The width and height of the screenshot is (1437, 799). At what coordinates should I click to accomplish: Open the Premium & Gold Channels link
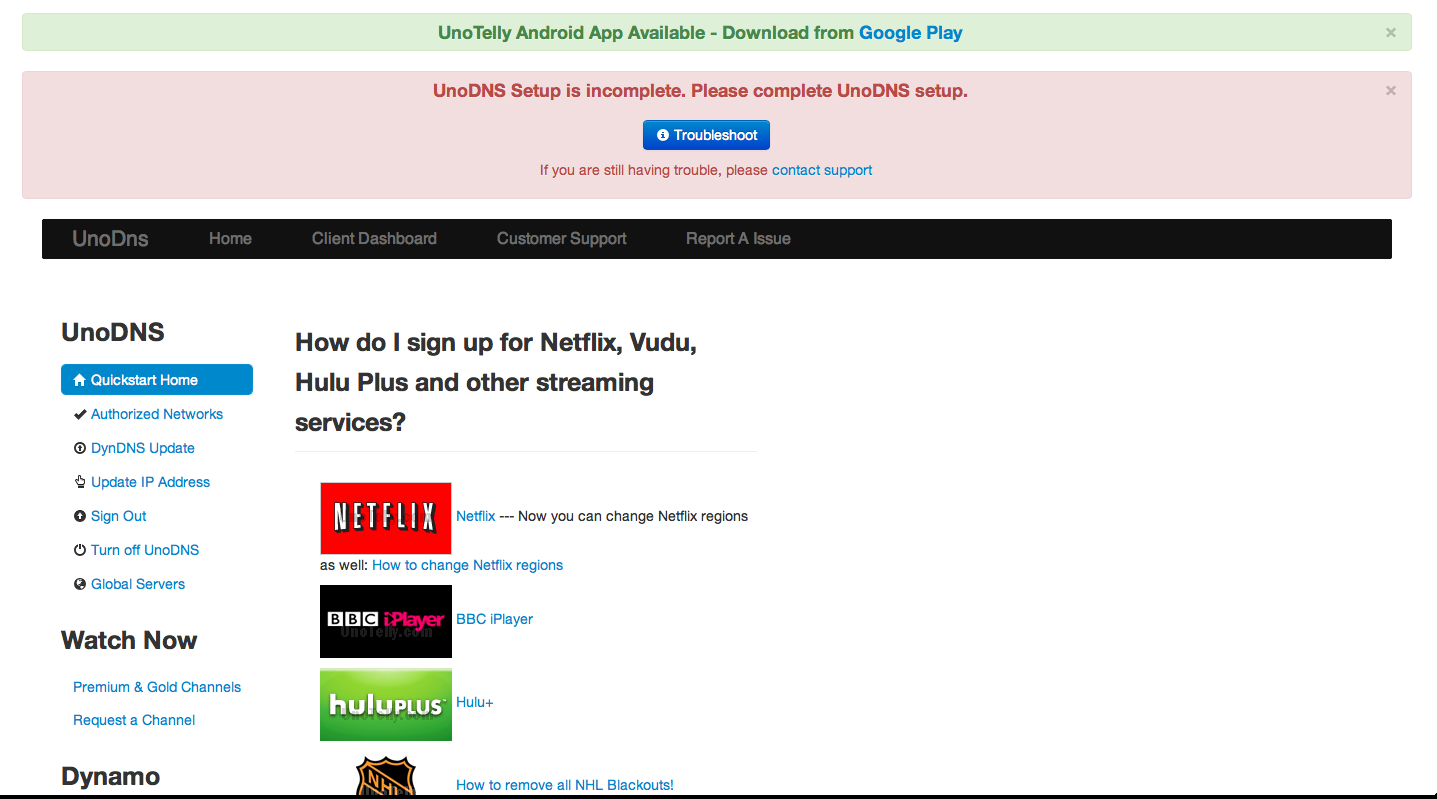coord(157,687)
